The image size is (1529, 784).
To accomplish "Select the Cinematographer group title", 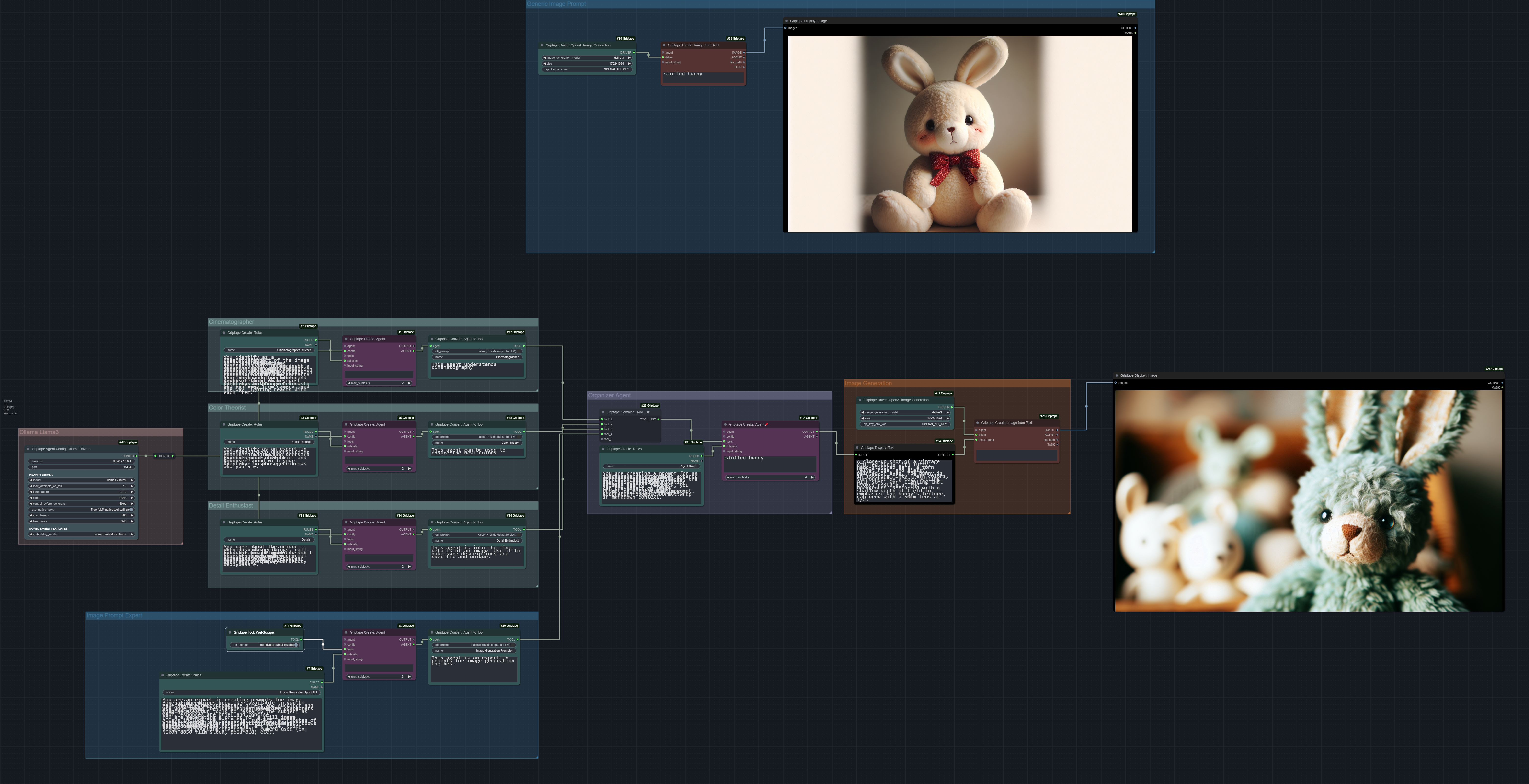I will 231,322.
